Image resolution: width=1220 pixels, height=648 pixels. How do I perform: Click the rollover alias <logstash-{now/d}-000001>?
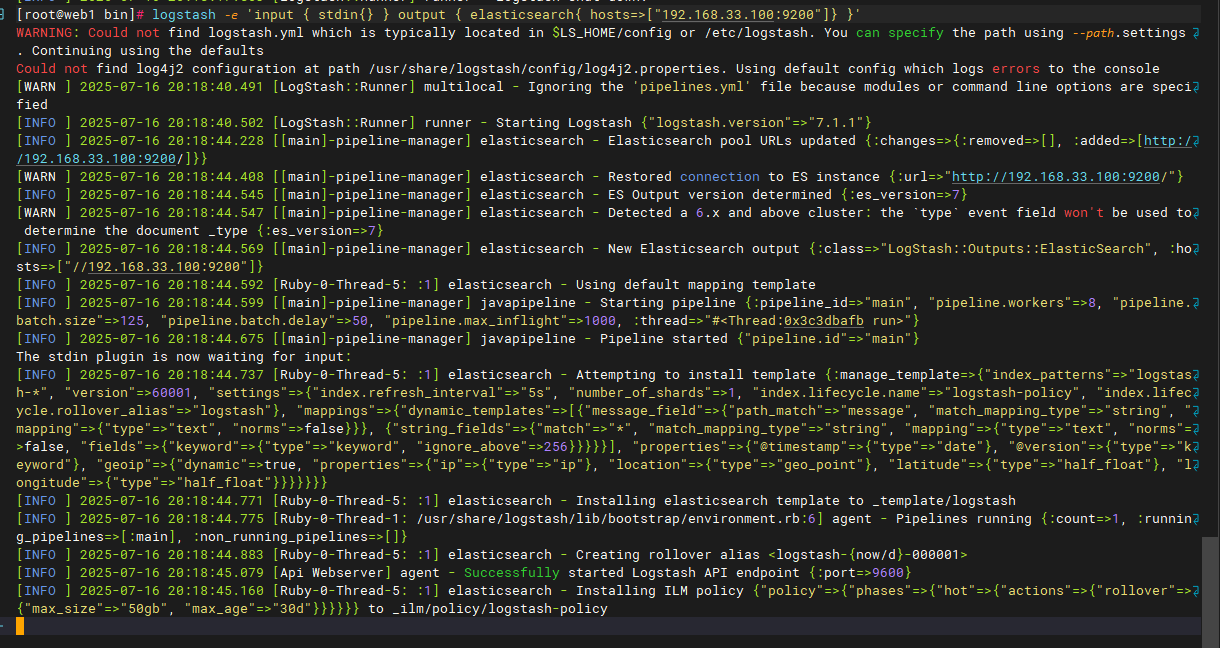868,555
